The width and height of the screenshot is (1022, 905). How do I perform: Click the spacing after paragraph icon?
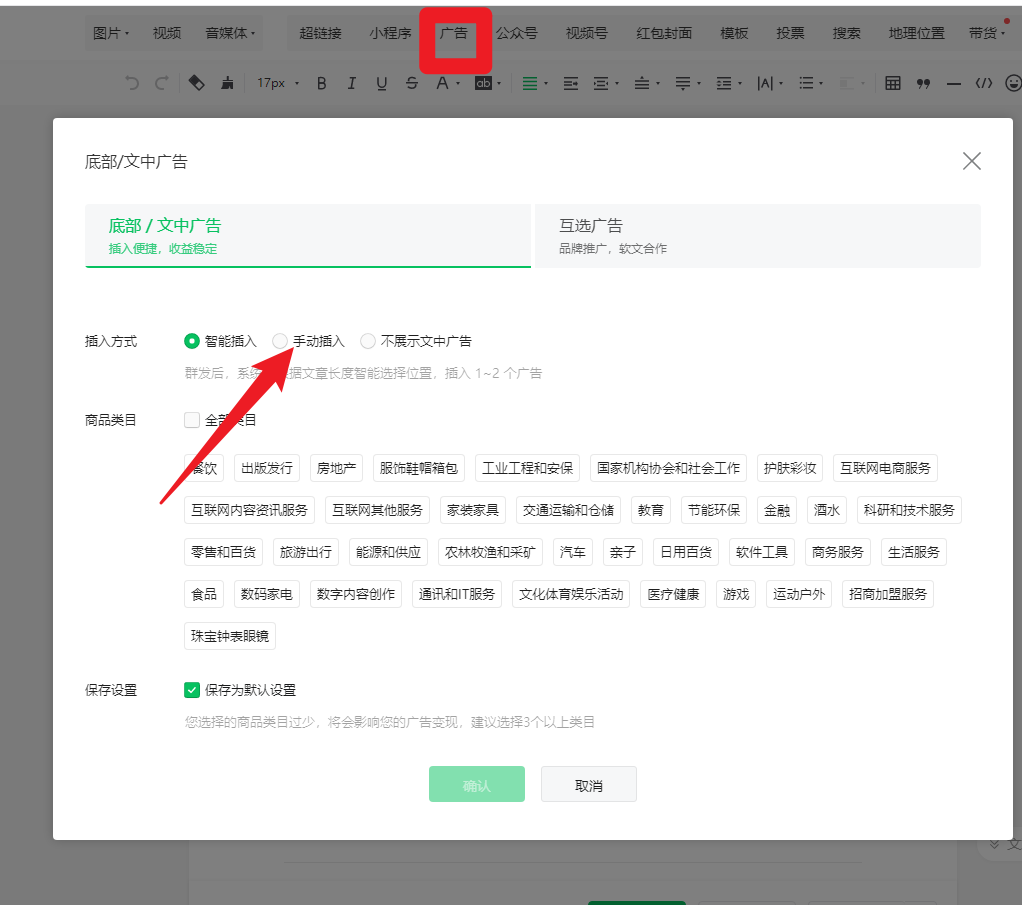click(x=682, y=83)
